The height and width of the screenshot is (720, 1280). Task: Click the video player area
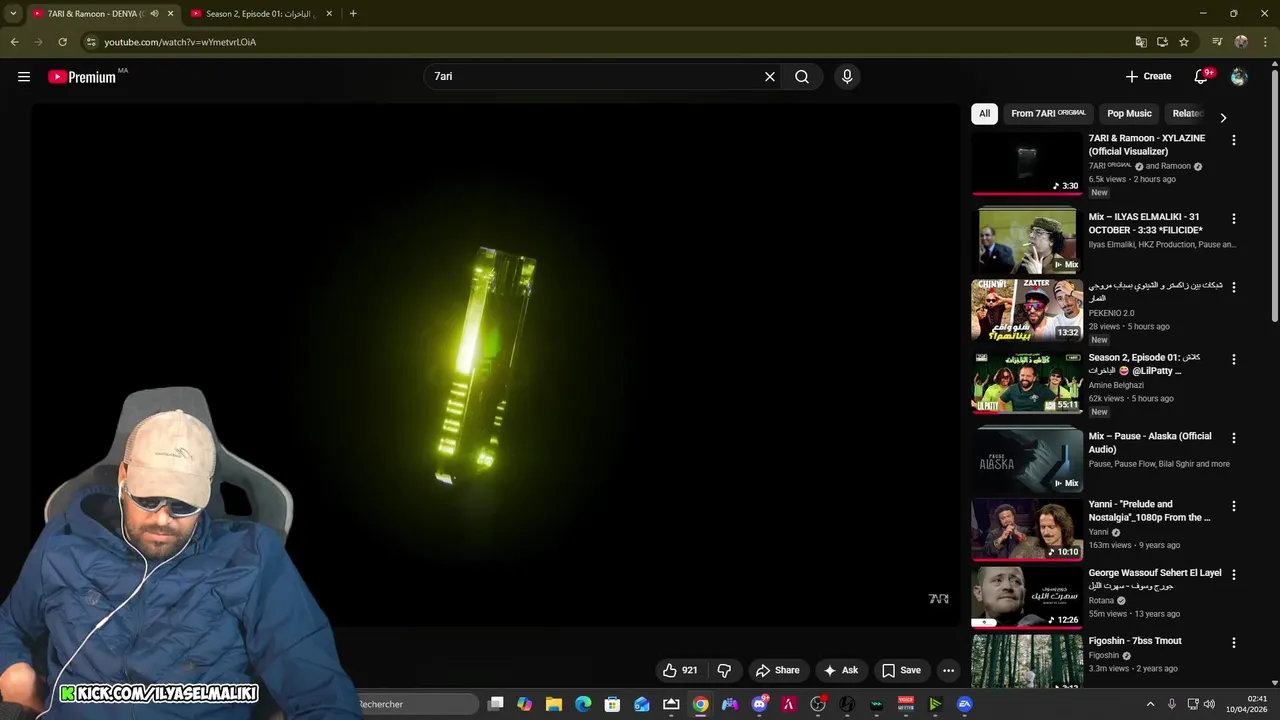(496, 365)
